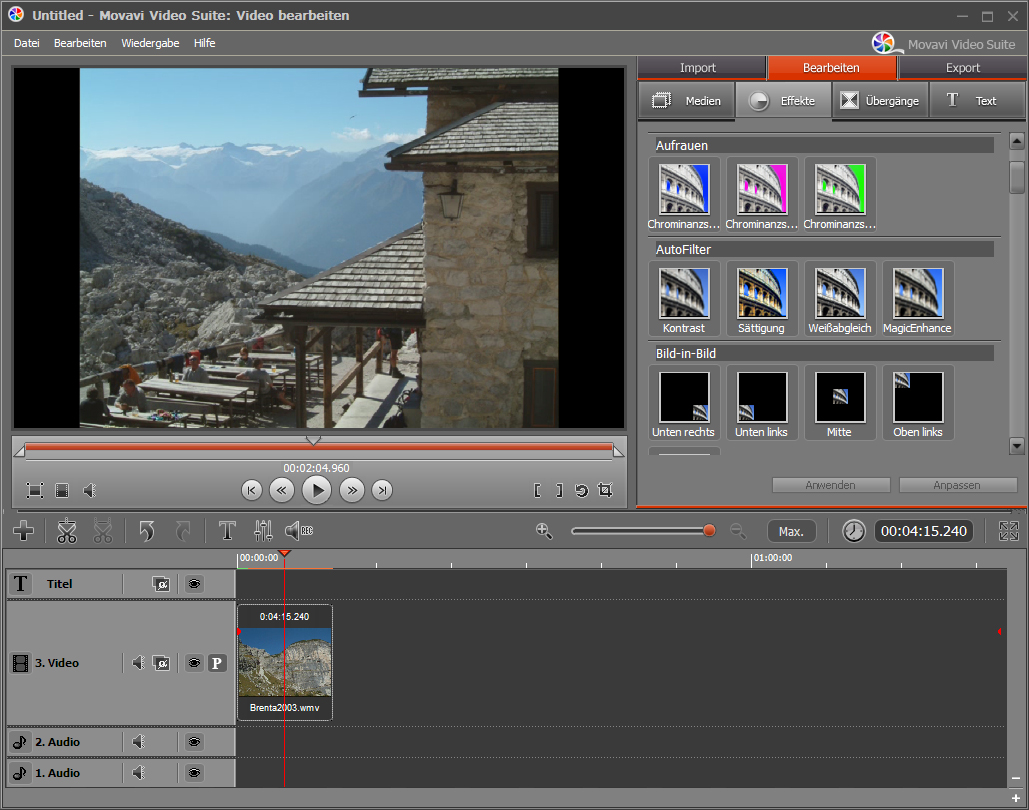Click the timeline zoom slider handle

709,531
